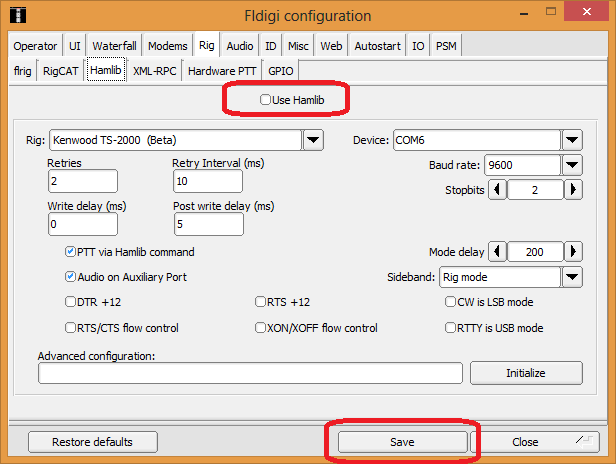
Task: Expand the Sideband dropdown
Action: (x=572, y=277)
